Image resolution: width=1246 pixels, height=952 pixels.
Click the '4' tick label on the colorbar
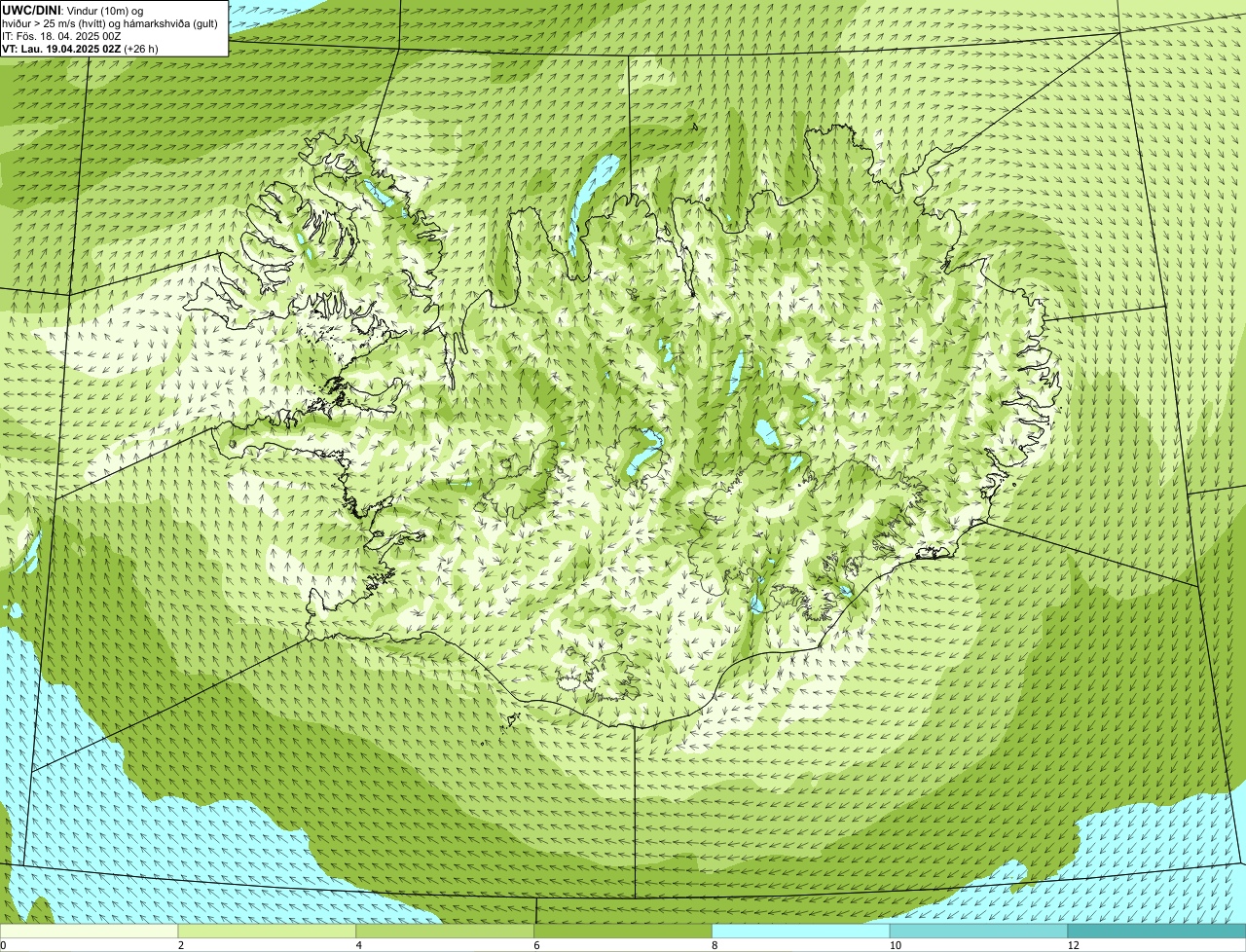359,945
